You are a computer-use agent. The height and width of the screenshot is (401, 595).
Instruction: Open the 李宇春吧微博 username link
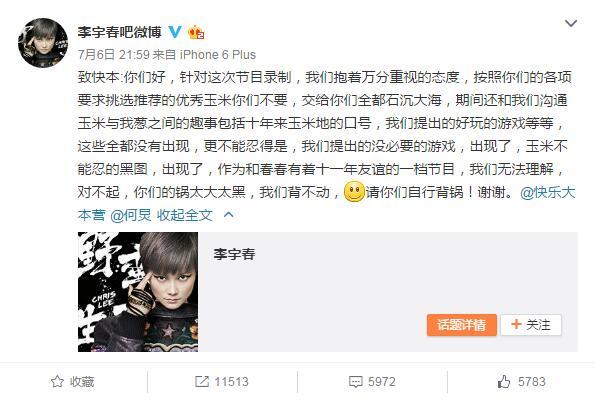click(120, 32)
